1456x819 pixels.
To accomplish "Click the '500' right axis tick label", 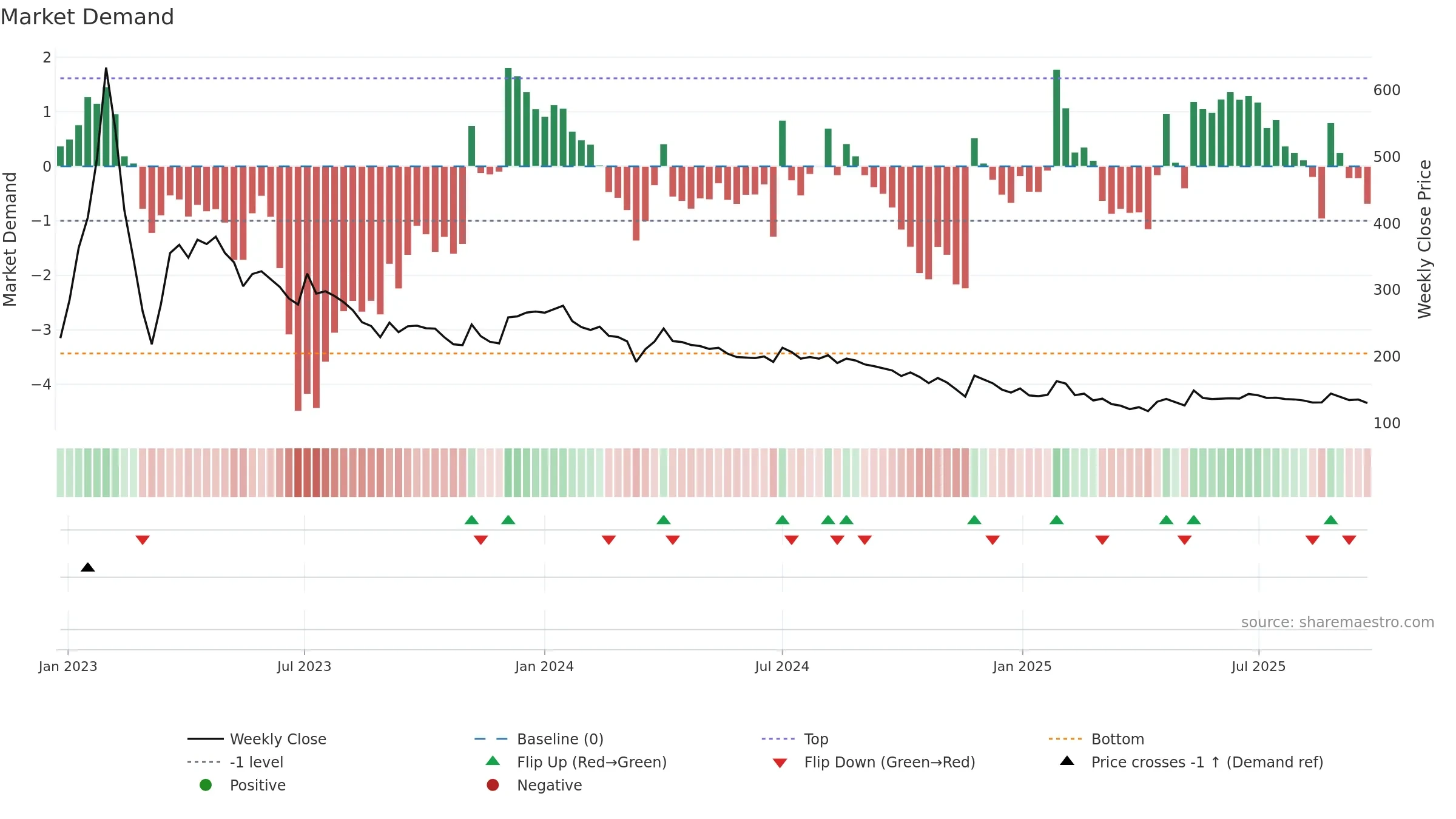I will point(1387,157).
